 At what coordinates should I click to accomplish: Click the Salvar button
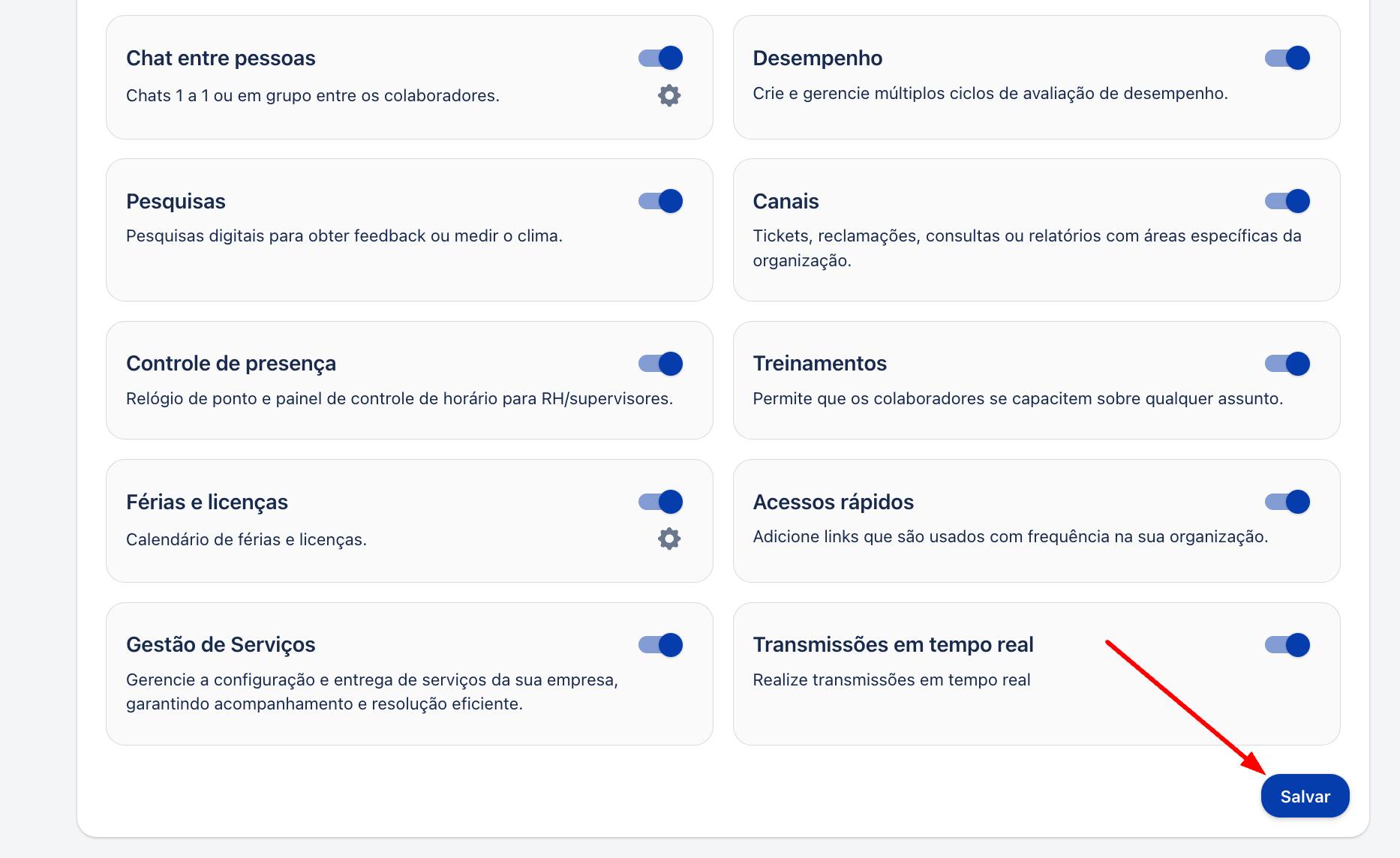click(x=1305, y=796)
